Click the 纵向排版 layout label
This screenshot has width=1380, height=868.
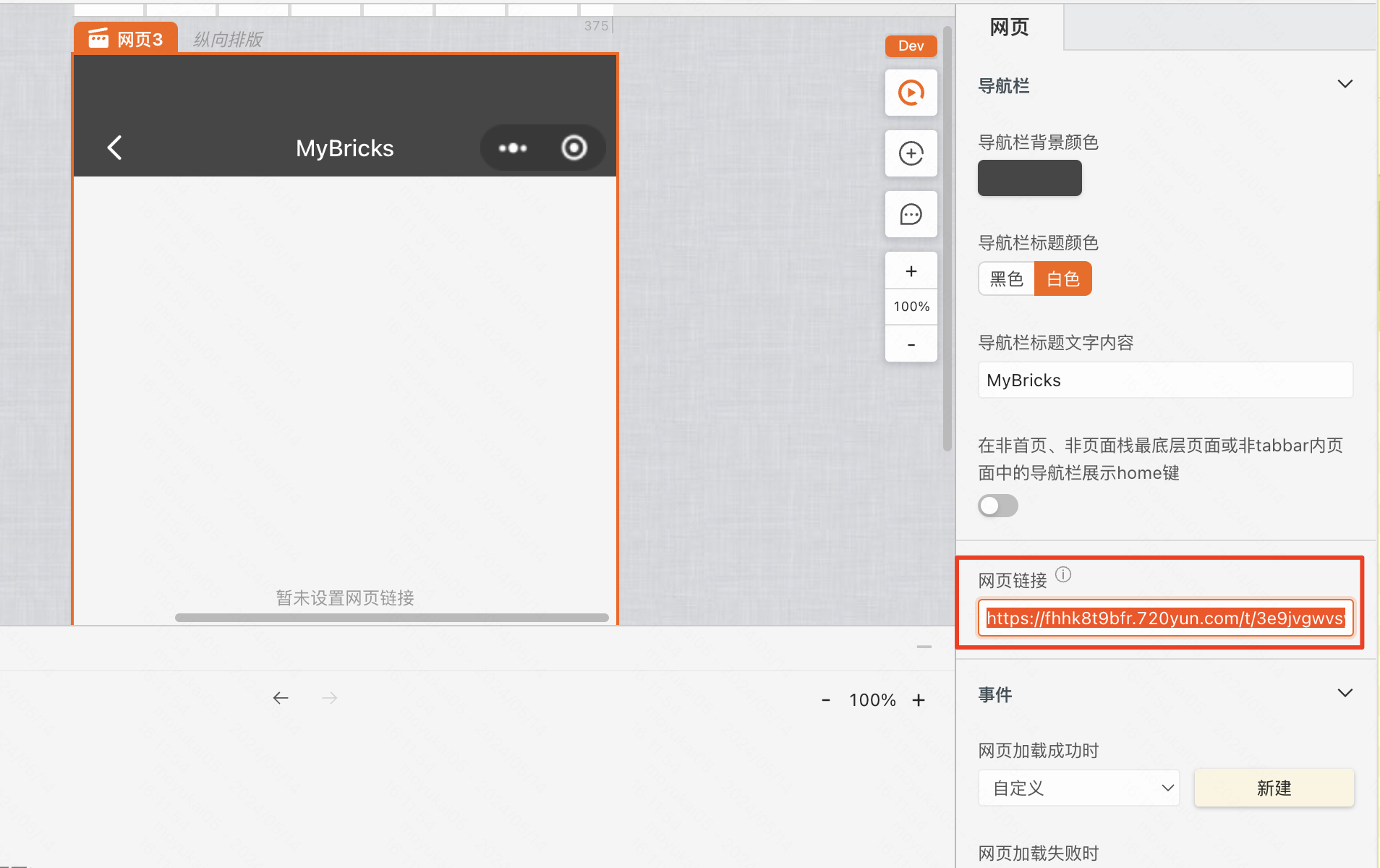pos(228,39)
